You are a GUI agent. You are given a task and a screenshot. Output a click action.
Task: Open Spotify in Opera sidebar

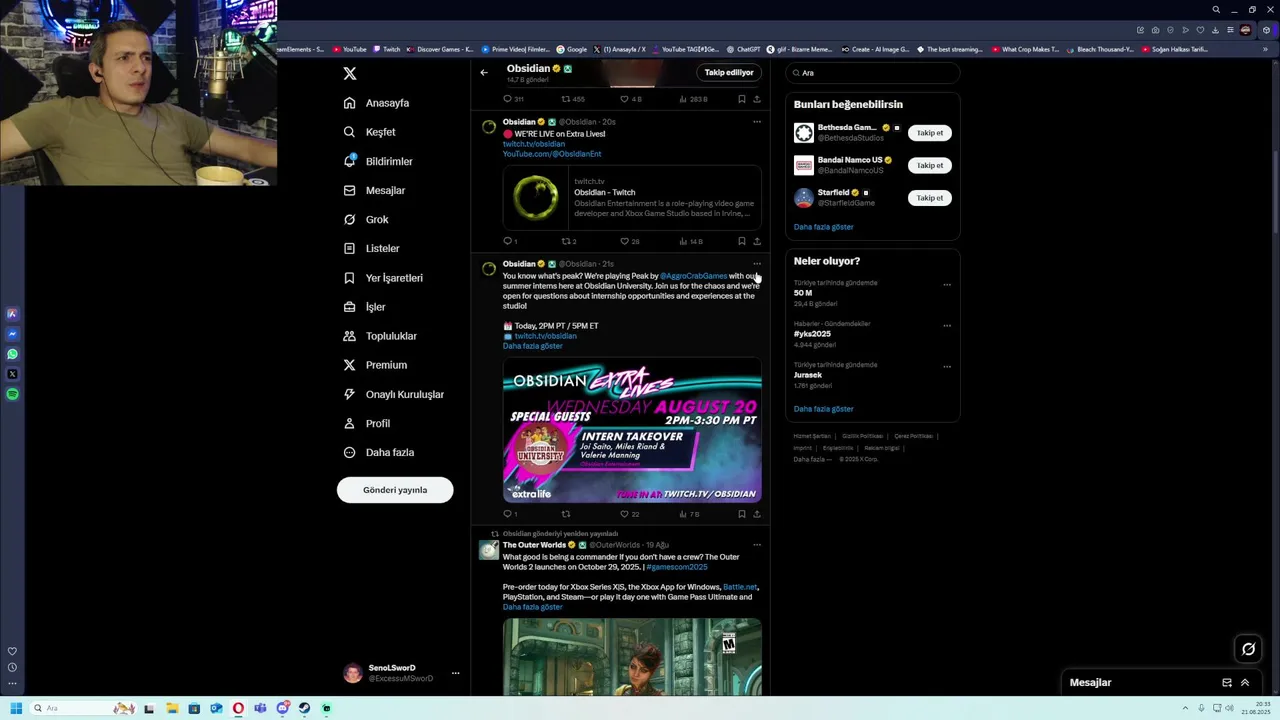click(x=12, y=394)
